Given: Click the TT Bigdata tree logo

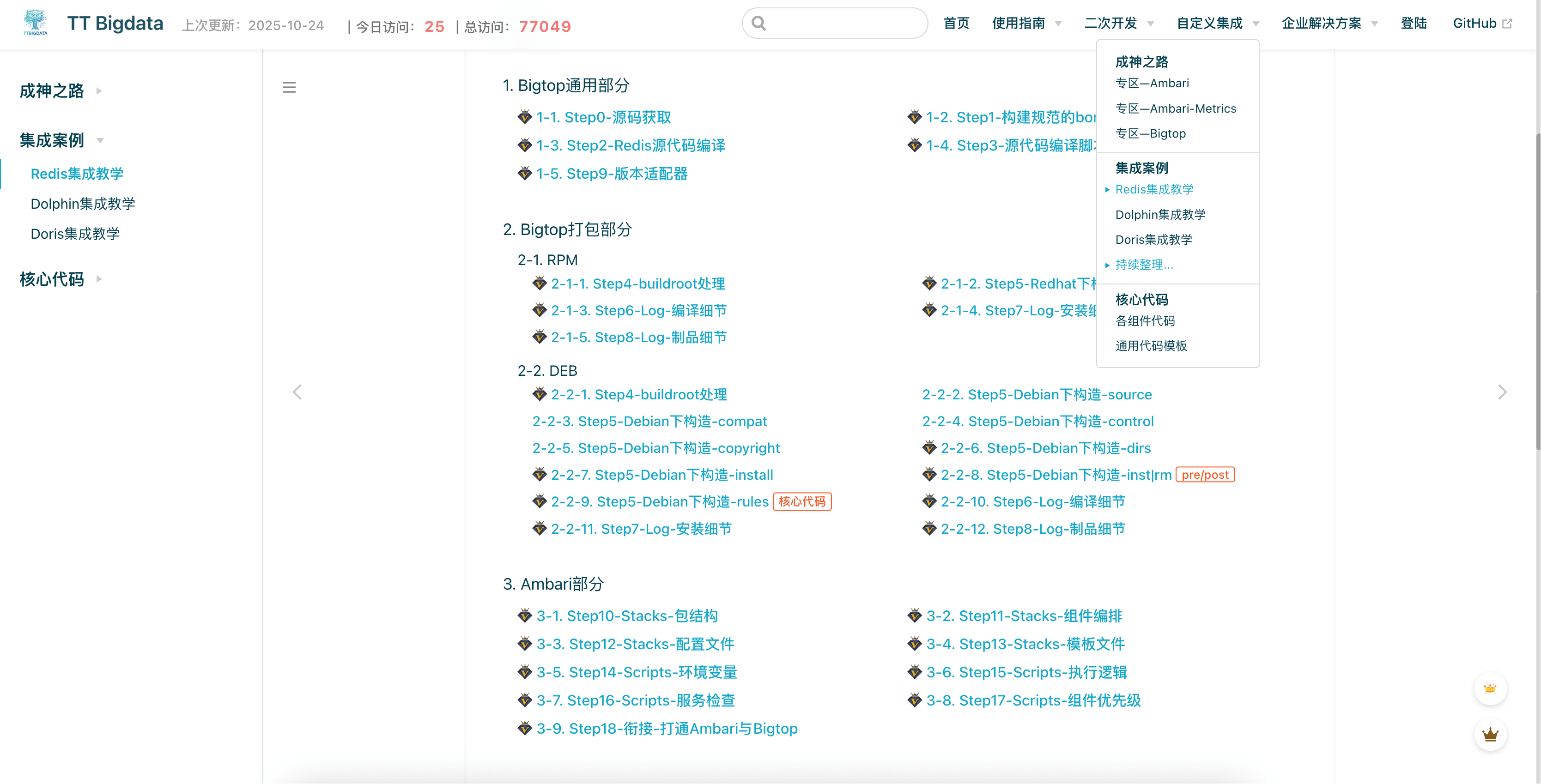Looking at the screenshot, I should [35, 23].
